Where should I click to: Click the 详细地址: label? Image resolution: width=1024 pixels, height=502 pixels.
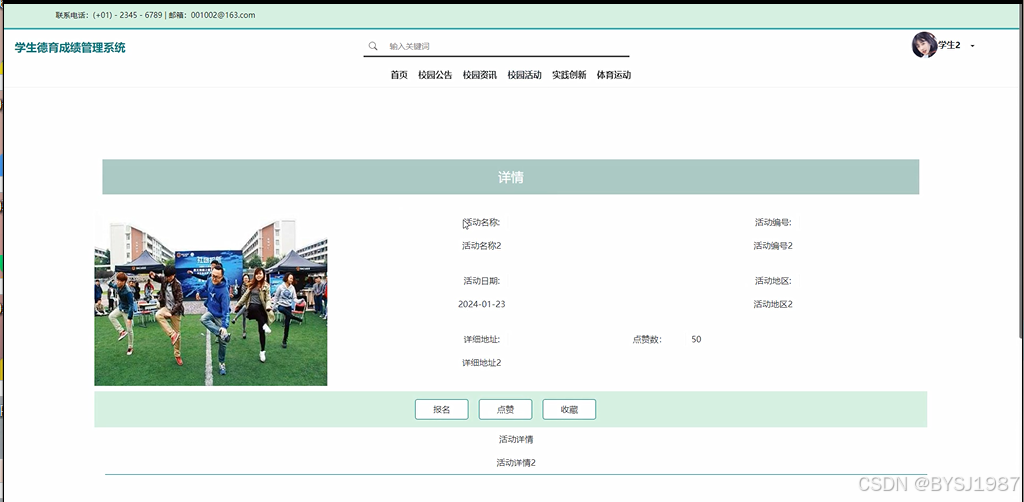(x=481, y=339)
